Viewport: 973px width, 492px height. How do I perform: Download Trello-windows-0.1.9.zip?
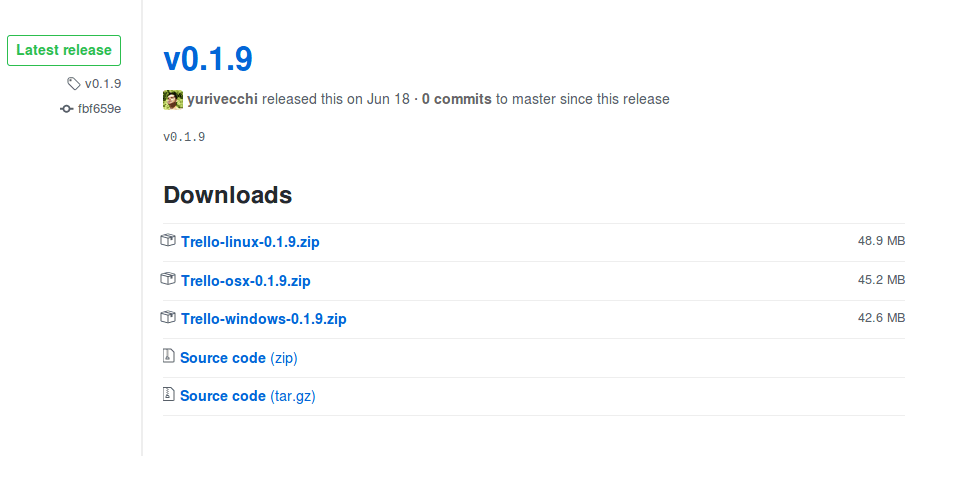(263, 319)
